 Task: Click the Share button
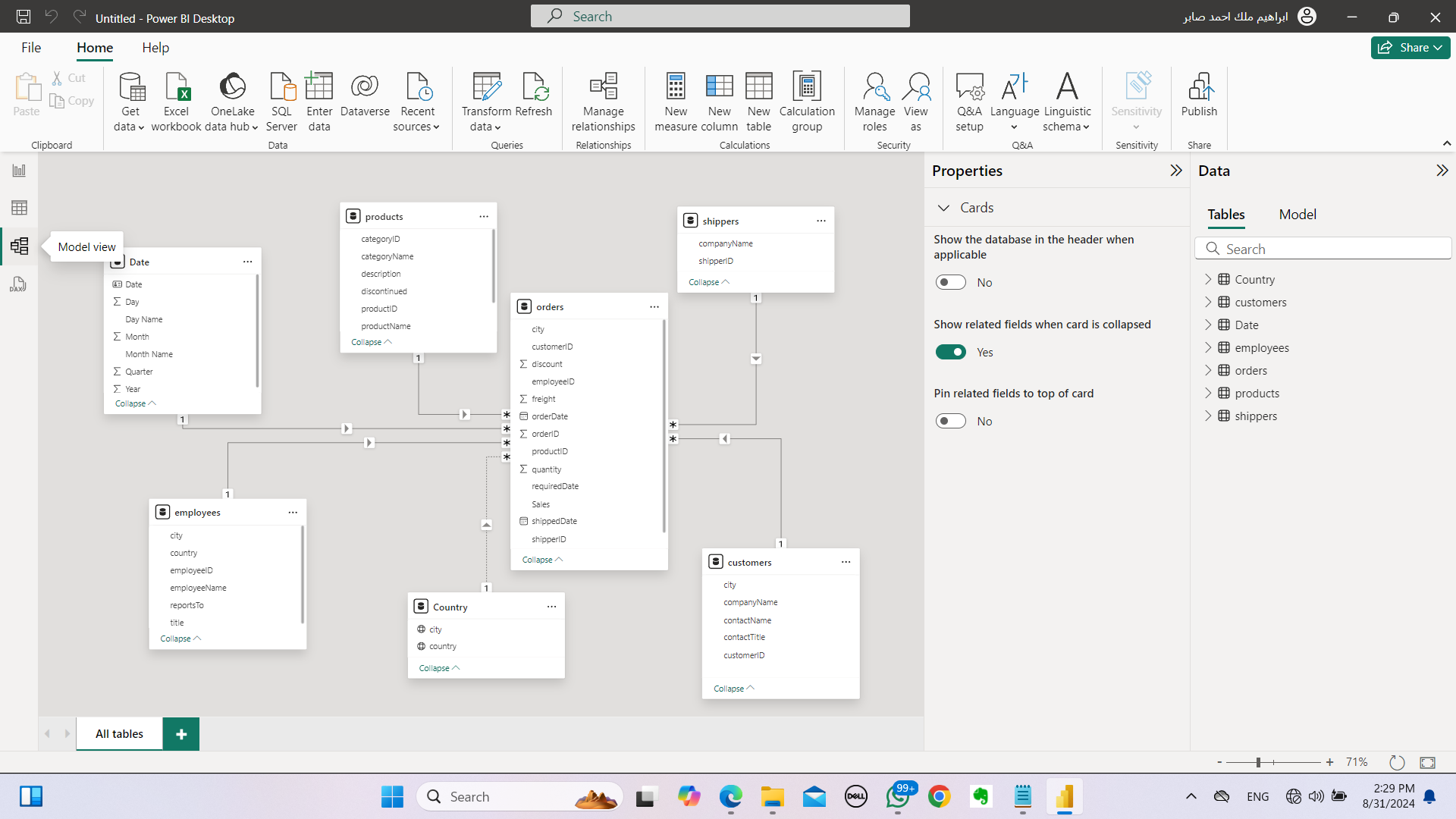[1410, 48]
